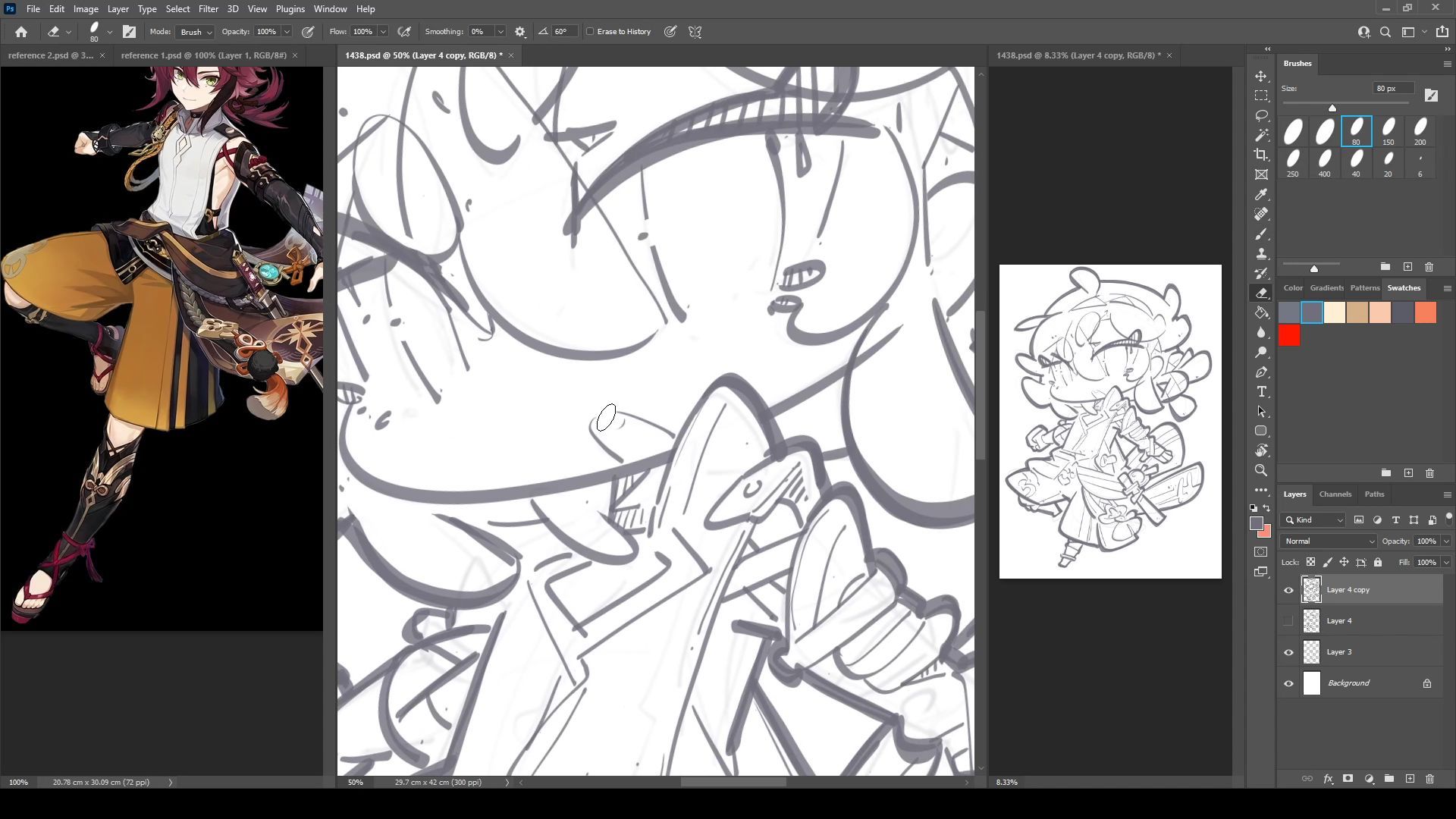Image resolution: width=1456 pixels, height=819 pixels.
Task: Add layer mask in Layers panel
Action: pyautogui.click(x=1348, y=779)
